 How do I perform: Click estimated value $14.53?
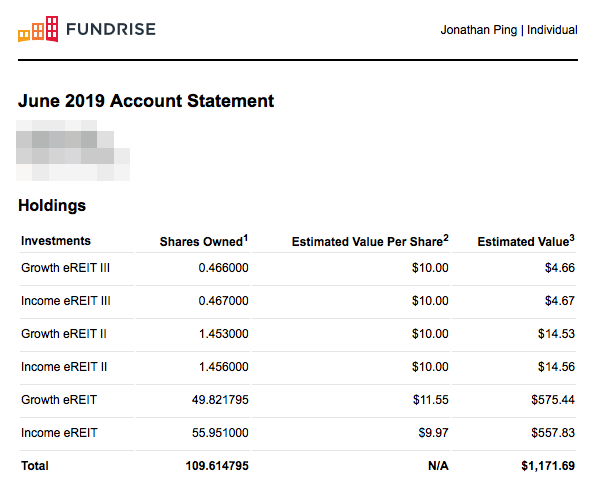(x=556, y=333)
